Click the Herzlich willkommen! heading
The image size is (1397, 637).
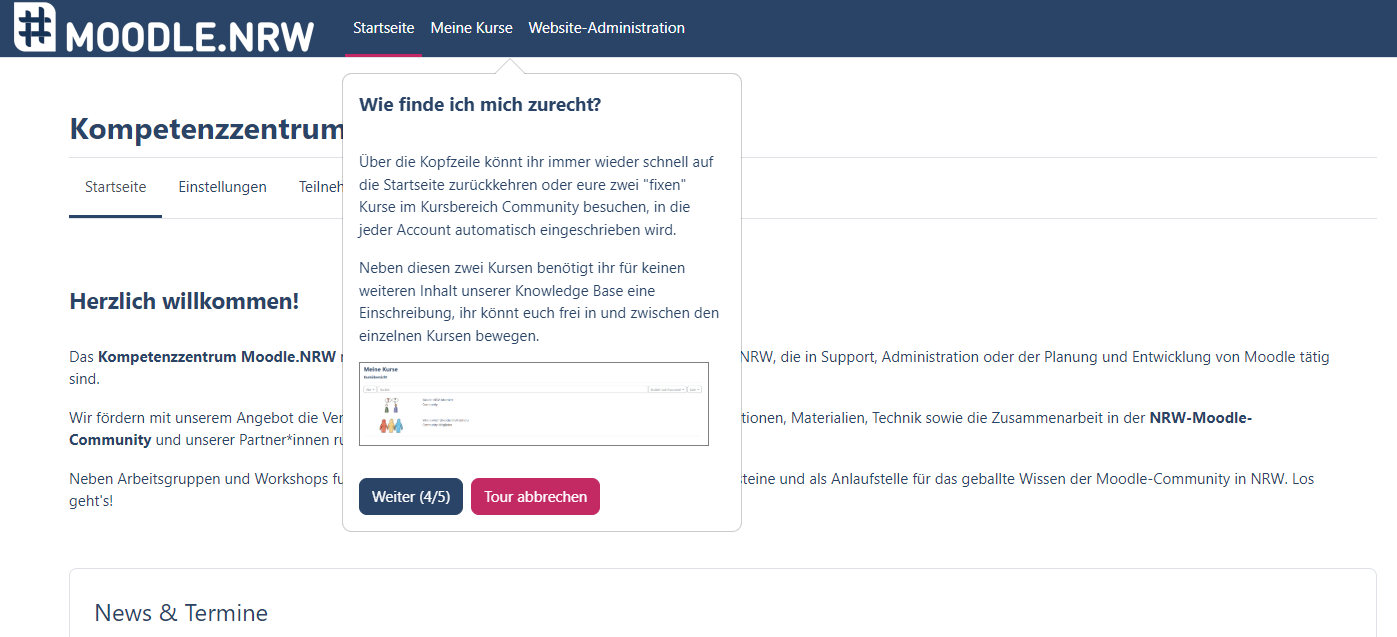coord(184,301)
